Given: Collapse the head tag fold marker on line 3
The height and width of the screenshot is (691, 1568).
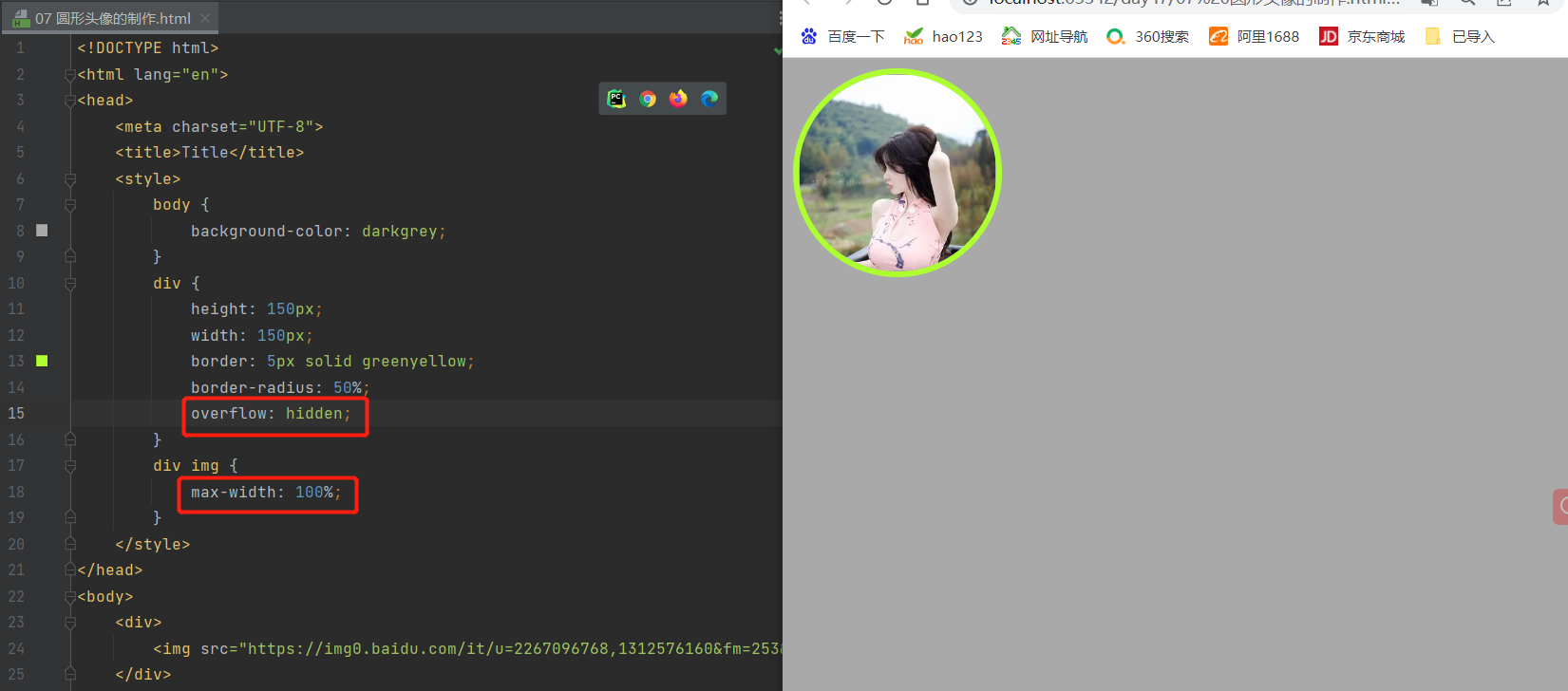Looking at the screenshot, I should (x=70, y=101).
